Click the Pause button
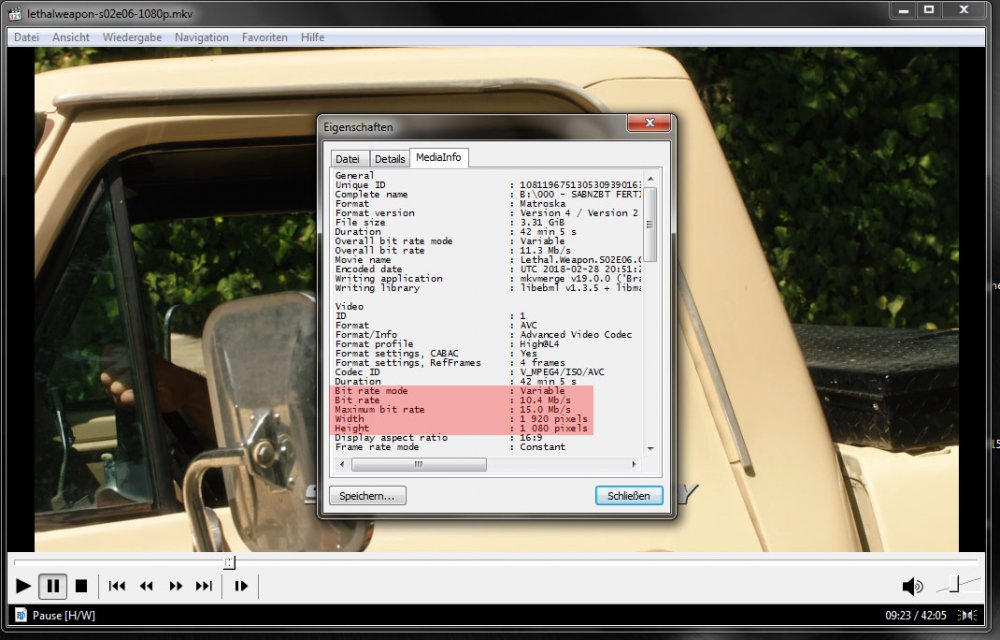The width and height of the screenshot is (1000, 640). 53,586
